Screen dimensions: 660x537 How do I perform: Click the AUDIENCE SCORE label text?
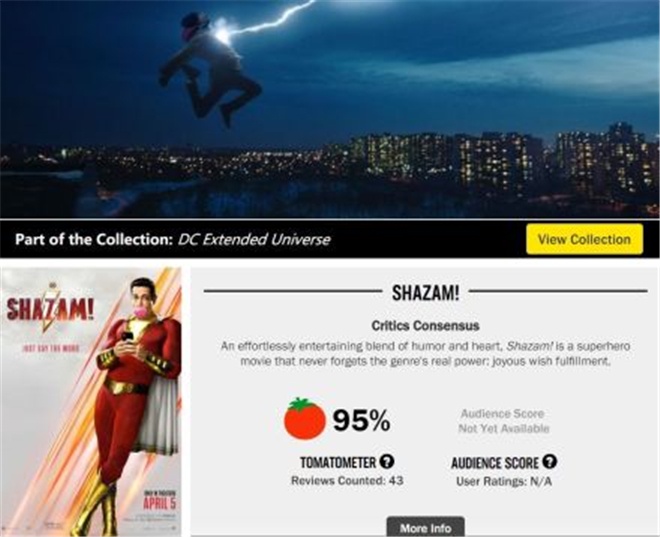pyautogui.click(x=495, y=463)
